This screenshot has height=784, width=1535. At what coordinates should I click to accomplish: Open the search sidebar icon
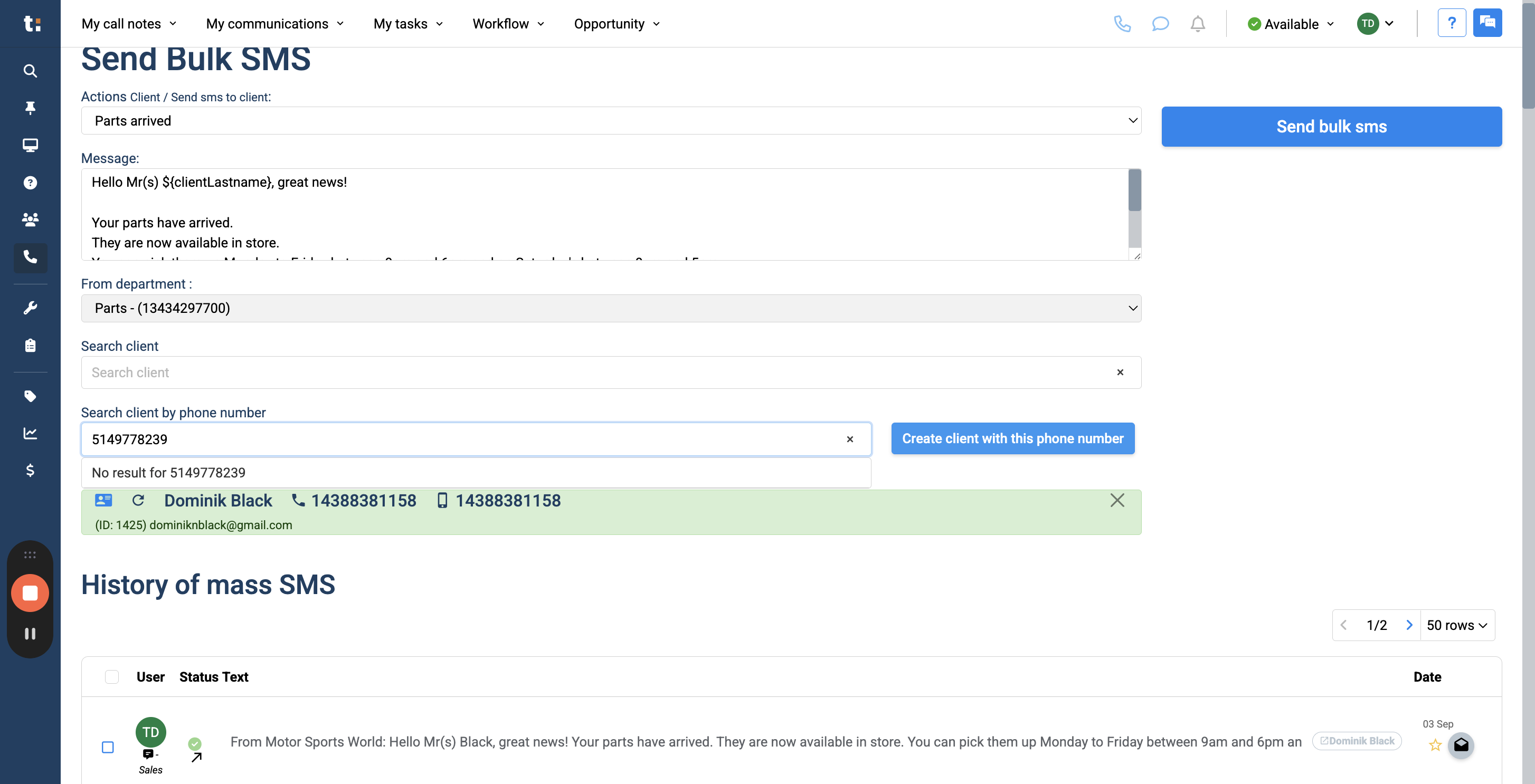pyautogui.click(x=30, y=71)
